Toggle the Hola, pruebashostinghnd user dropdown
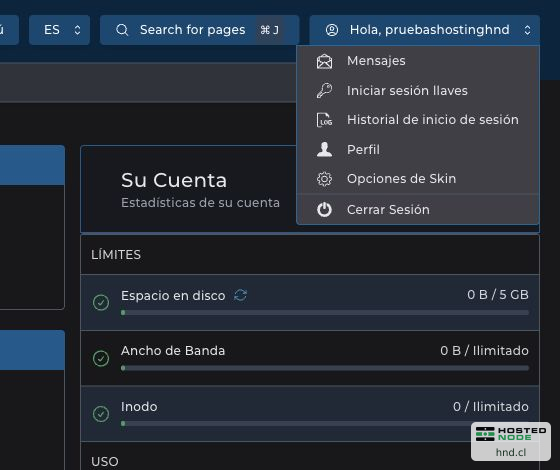560x470 pixels. (x=425, y=30)
